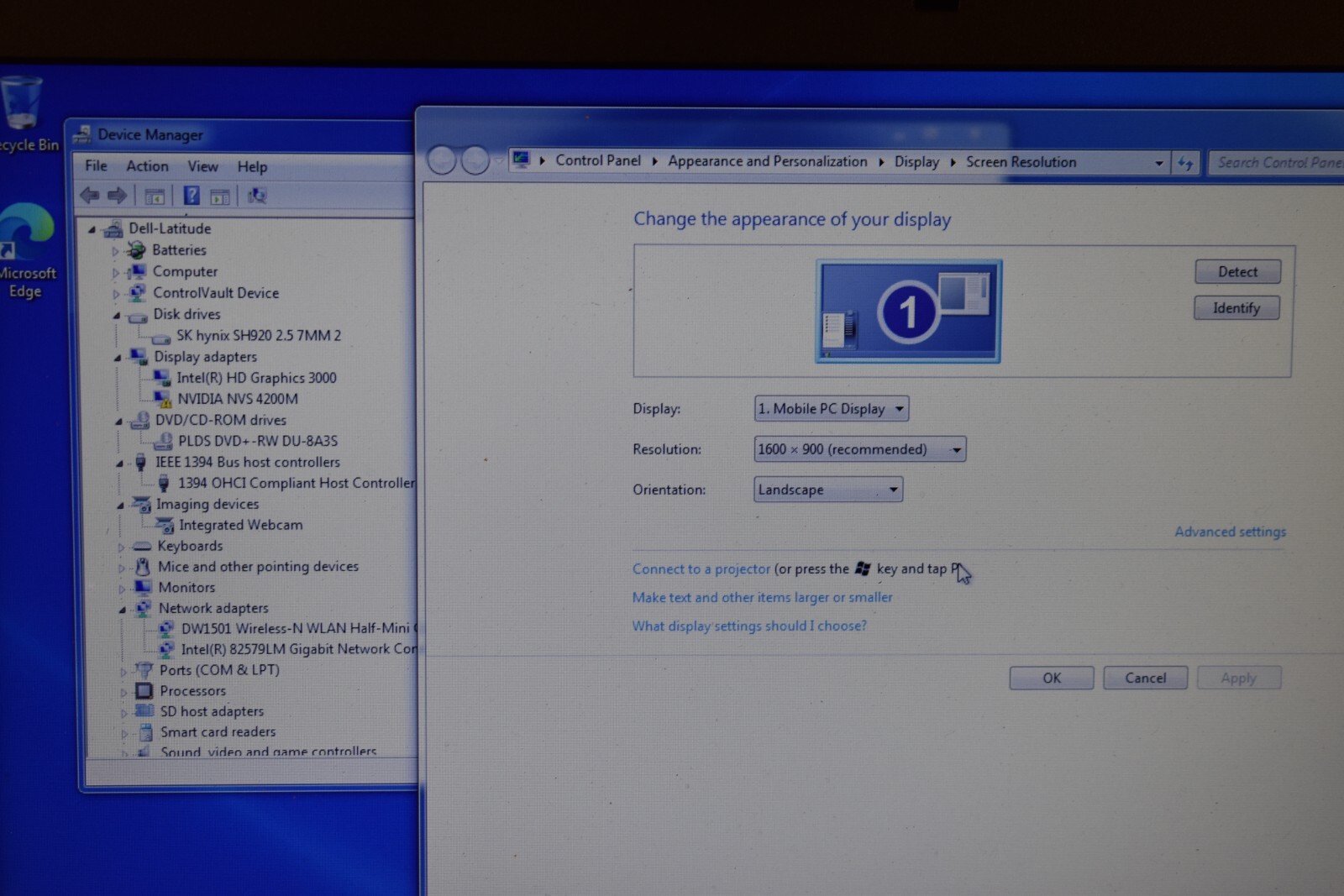Click the Keyboards category icon
Image resolution: width=1344 pixels, height=896 pixels.
tap(143, 546)
